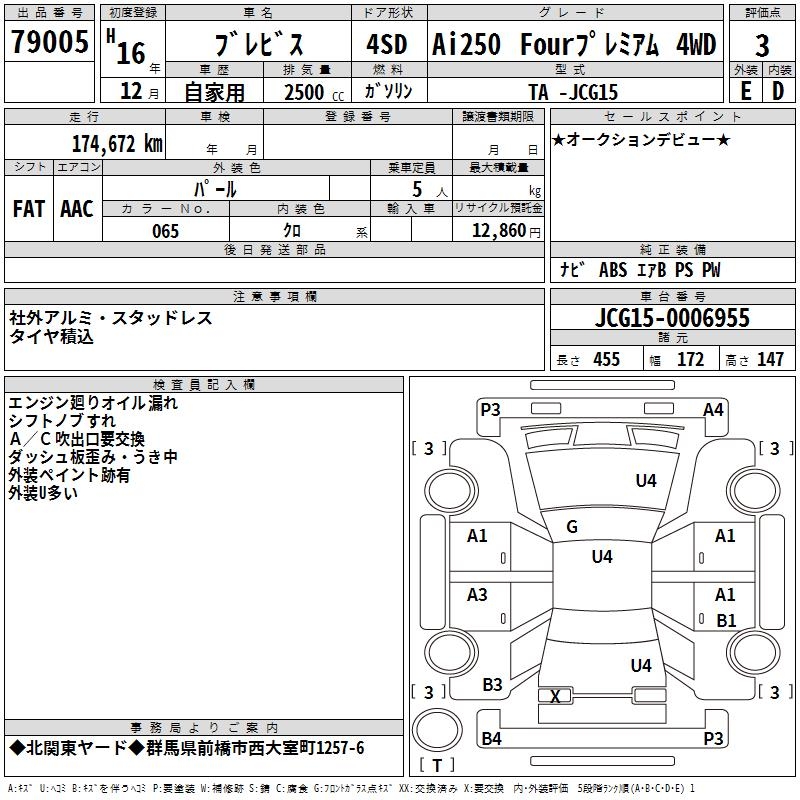The image size is (800, 800).
Task: Select the 事務局よりご案内 header
Action: (x=204, y=728)
